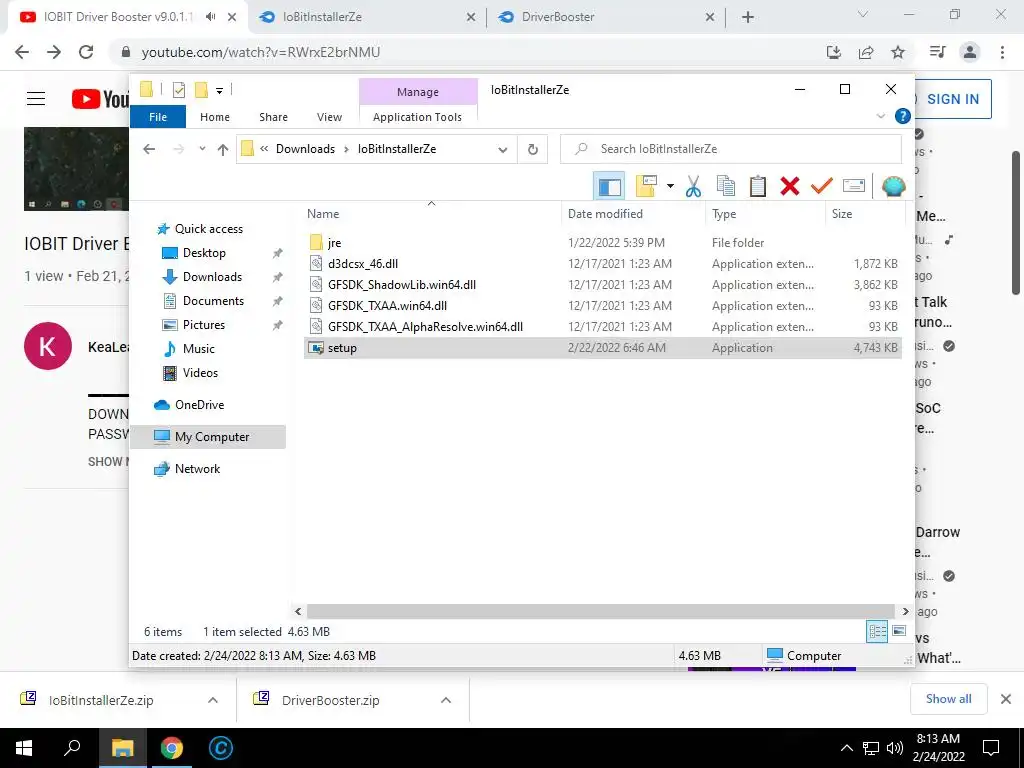Go back in File Explorer
Screen dimensions: 1024x768
tap(150, 149)
